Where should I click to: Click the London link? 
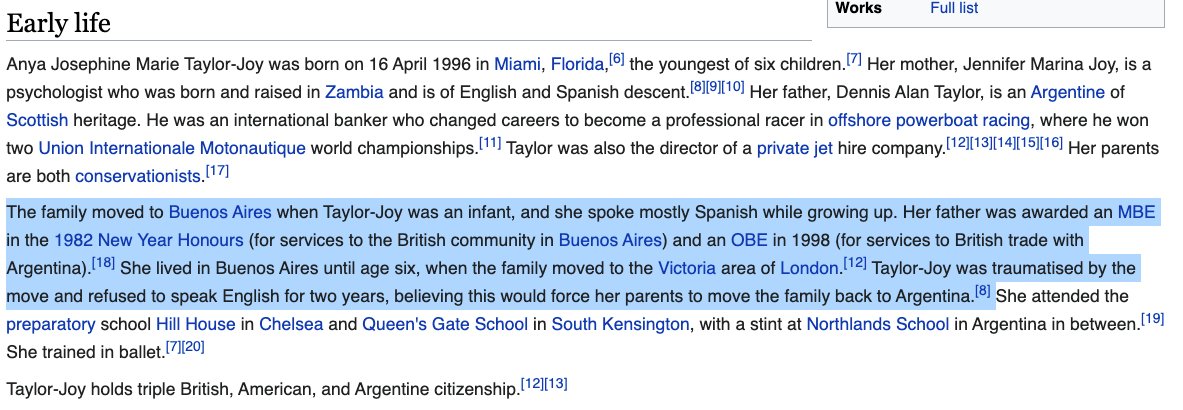[x=809, y=268]
